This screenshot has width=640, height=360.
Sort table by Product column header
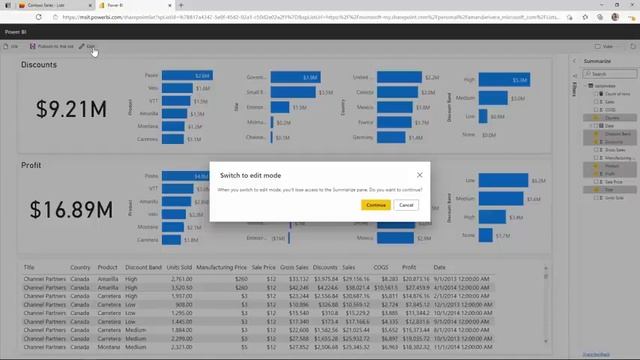pos(107,267)
